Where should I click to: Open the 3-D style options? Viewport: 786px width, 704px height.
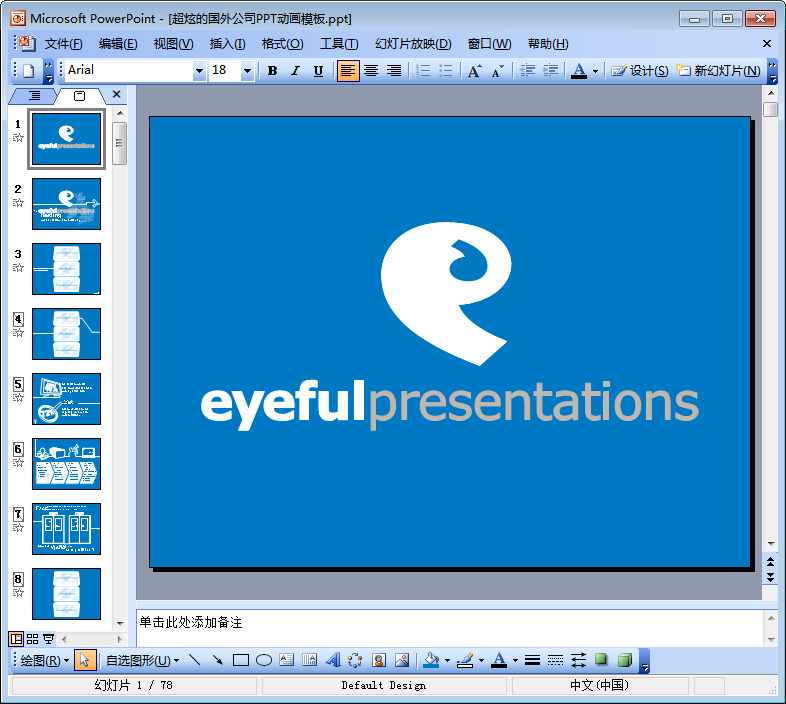[625, 660]
